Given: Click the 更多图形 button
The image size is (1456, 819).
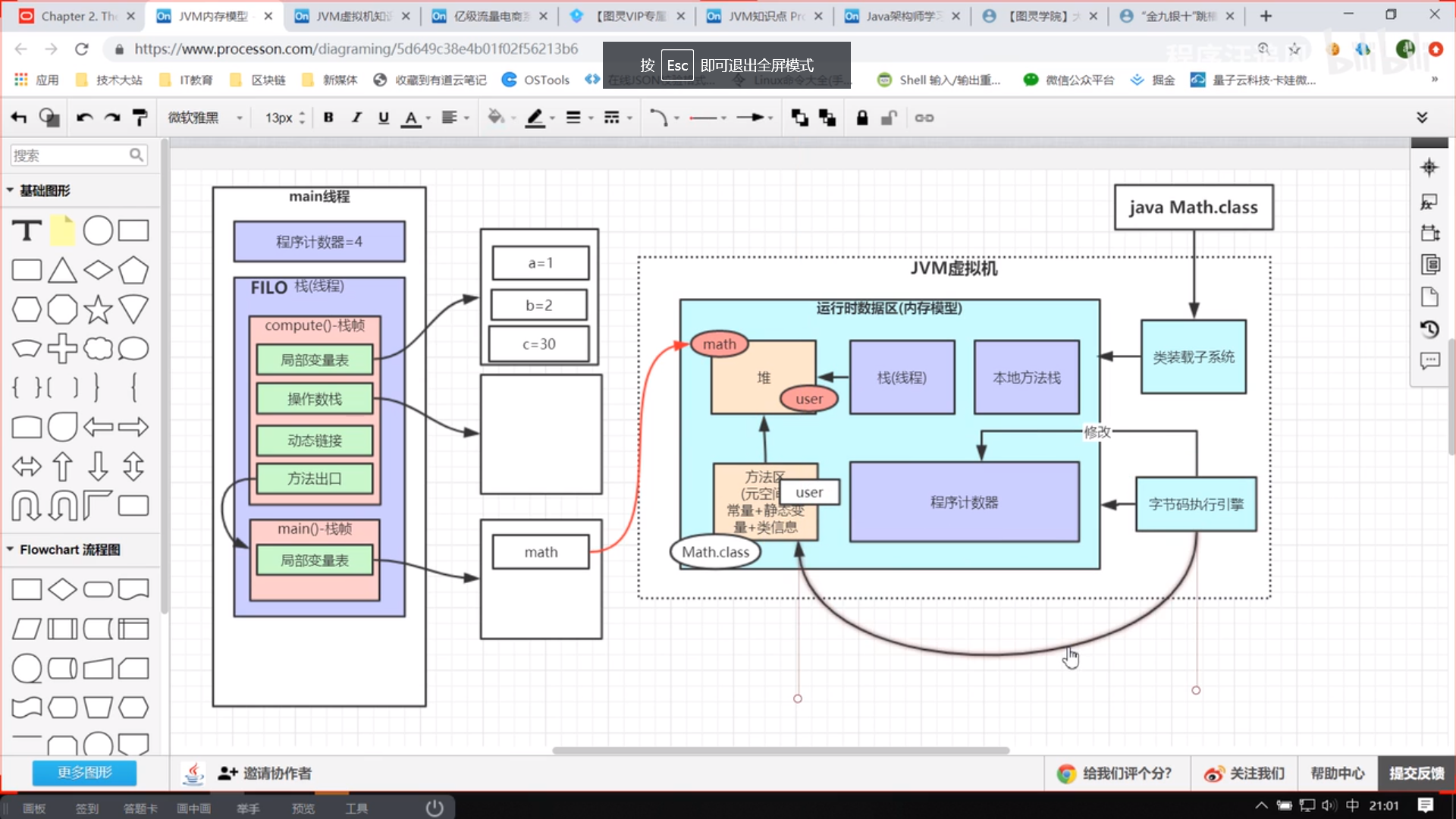Looking at the screenshot, I should coord(84,772).
